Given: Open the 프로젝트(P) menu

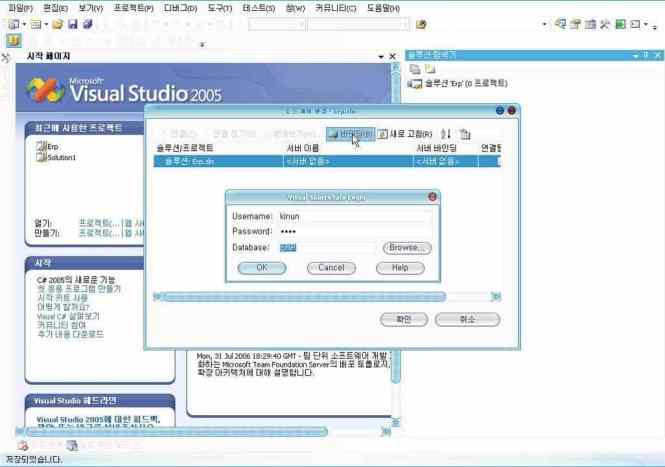Looking at the screenshot, I should pyautogui.click(x=133, y=8).
